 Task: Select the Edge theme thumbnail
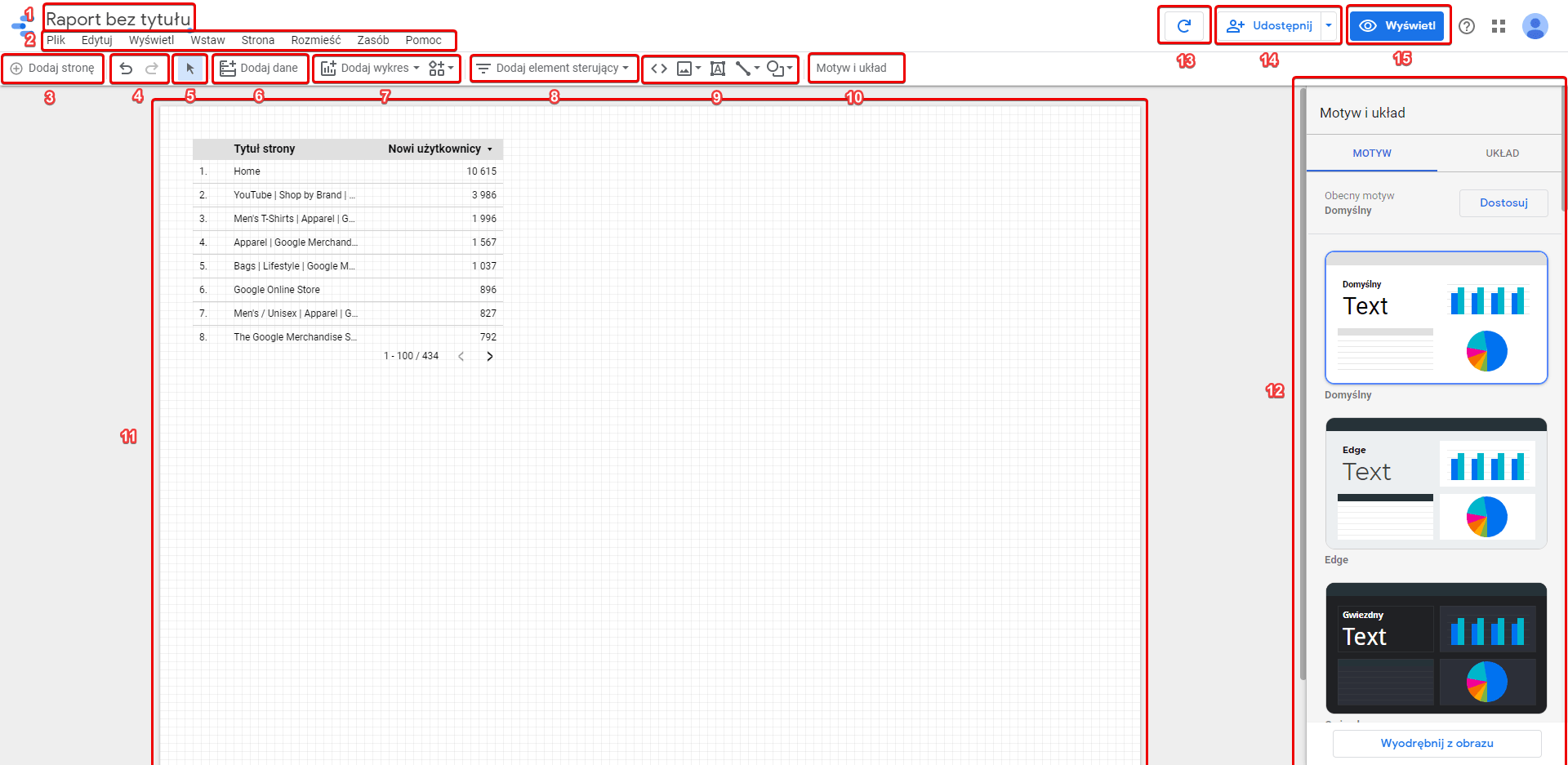coord(1436,483)
